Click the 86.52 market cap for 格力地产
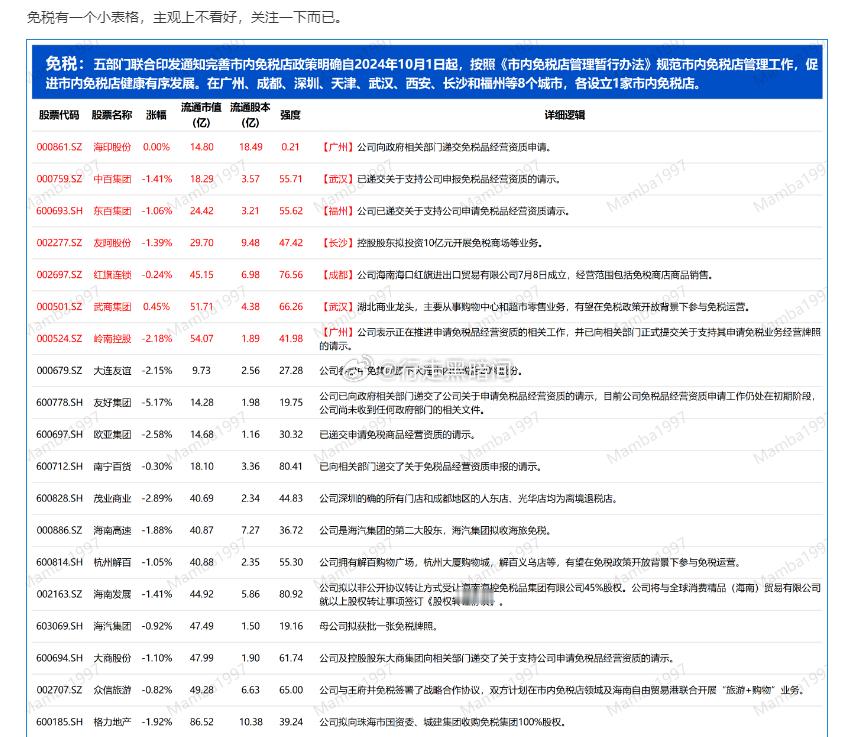The width and height of the screenshot is (857, 737). pyautogui.click(x=202, y=722)
